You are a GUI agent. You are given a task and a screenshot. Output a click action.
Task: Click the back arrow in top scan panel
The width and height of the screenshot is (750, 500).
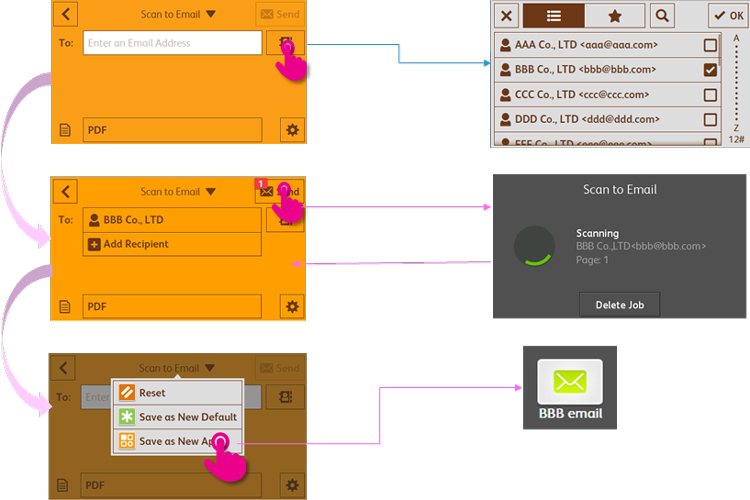66,15
